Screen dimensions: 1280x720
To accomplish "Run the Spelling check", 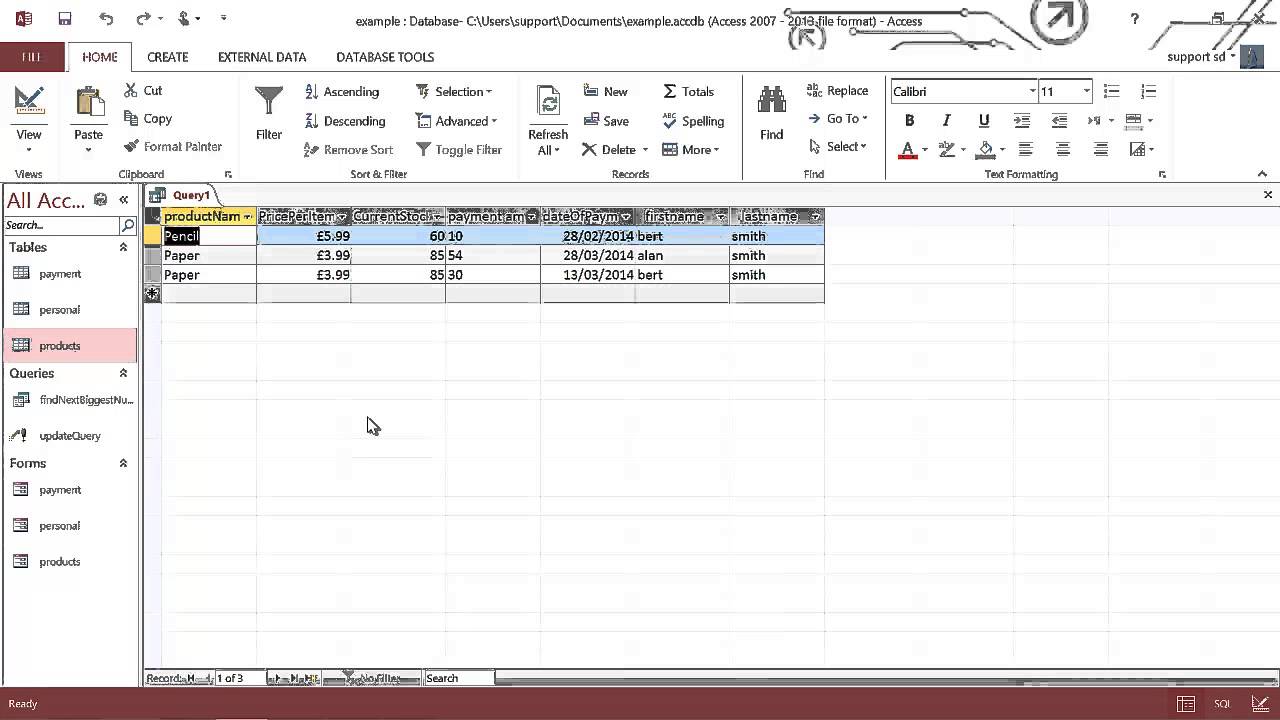I will coord(693,121).
